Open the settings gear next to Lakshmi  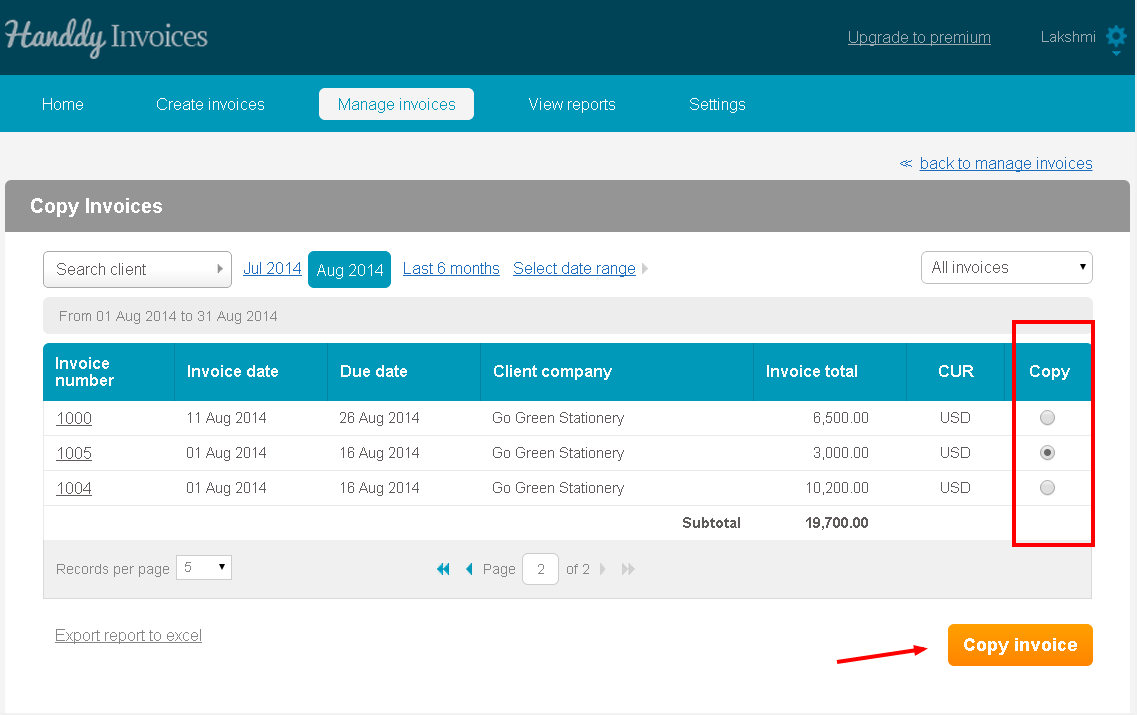click(1116, 38)
